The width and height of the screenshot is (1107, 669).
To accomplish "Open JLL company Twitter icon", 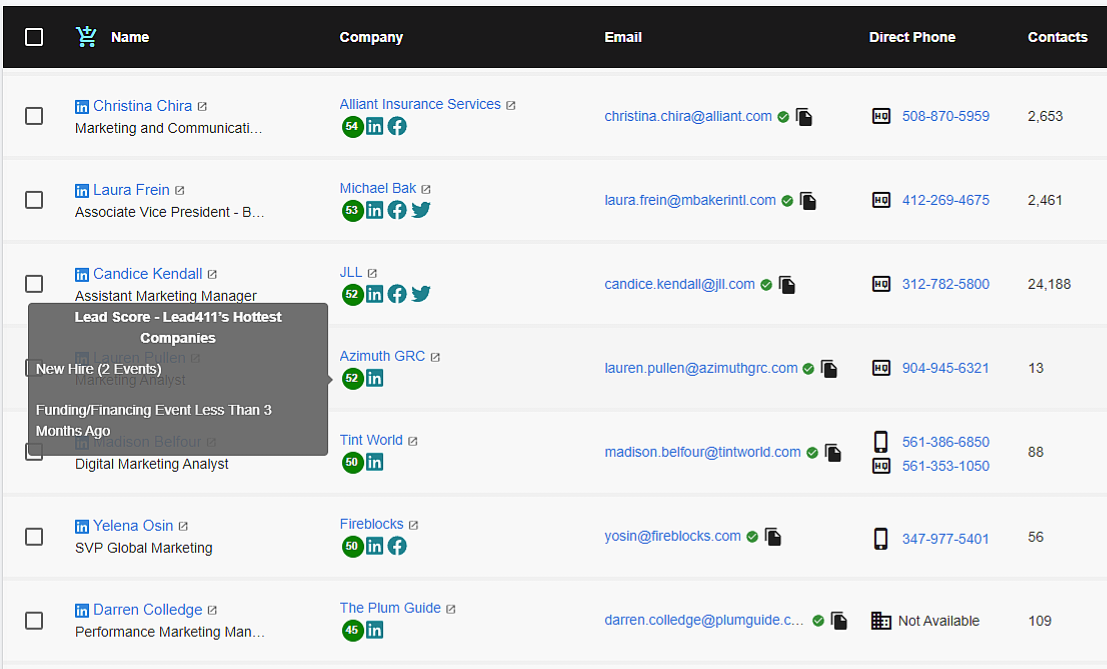I will 421,294.
